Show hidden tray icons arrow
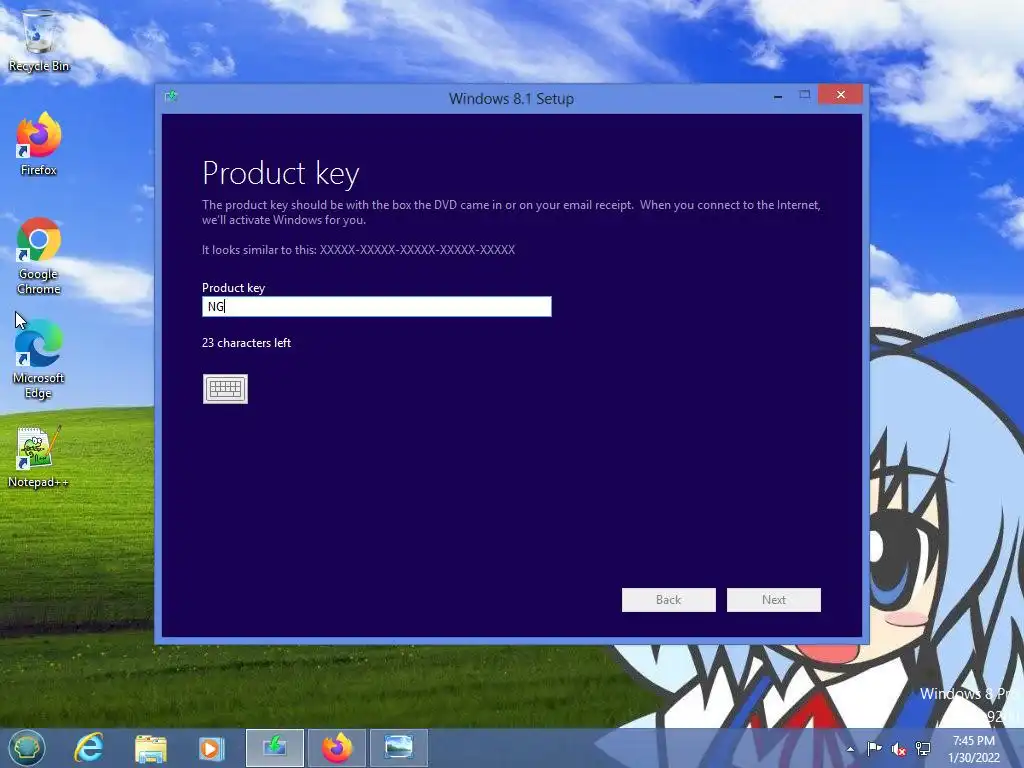Image resolution: width=1024 pixels, height=768 pixels. coord(850,749)
